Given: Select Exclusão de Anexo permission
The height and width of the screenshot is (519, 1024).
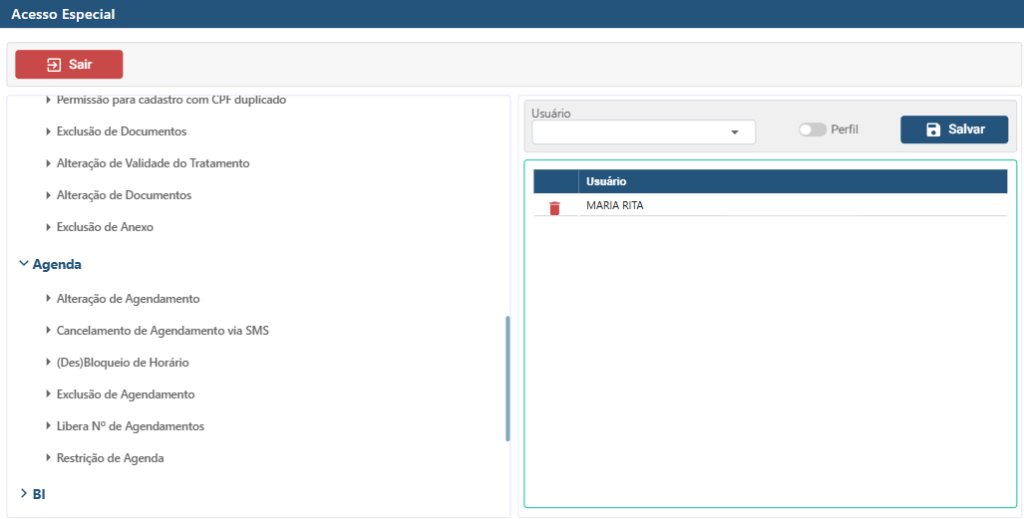Looking at the screenshot, I should pos(105,228).
